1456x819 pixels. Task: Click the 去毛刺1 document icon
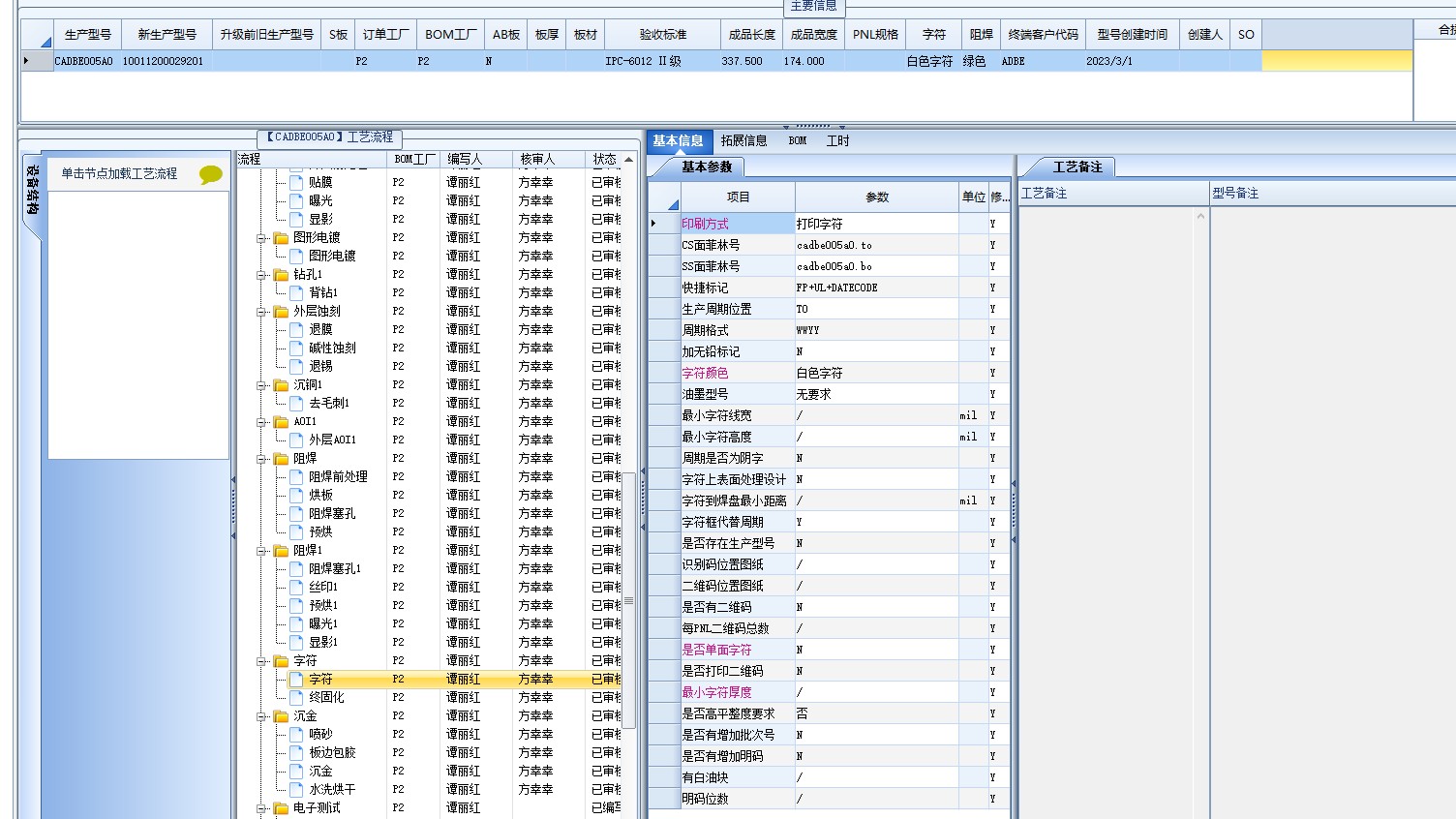pyautogui.click(x=297, y=403)
